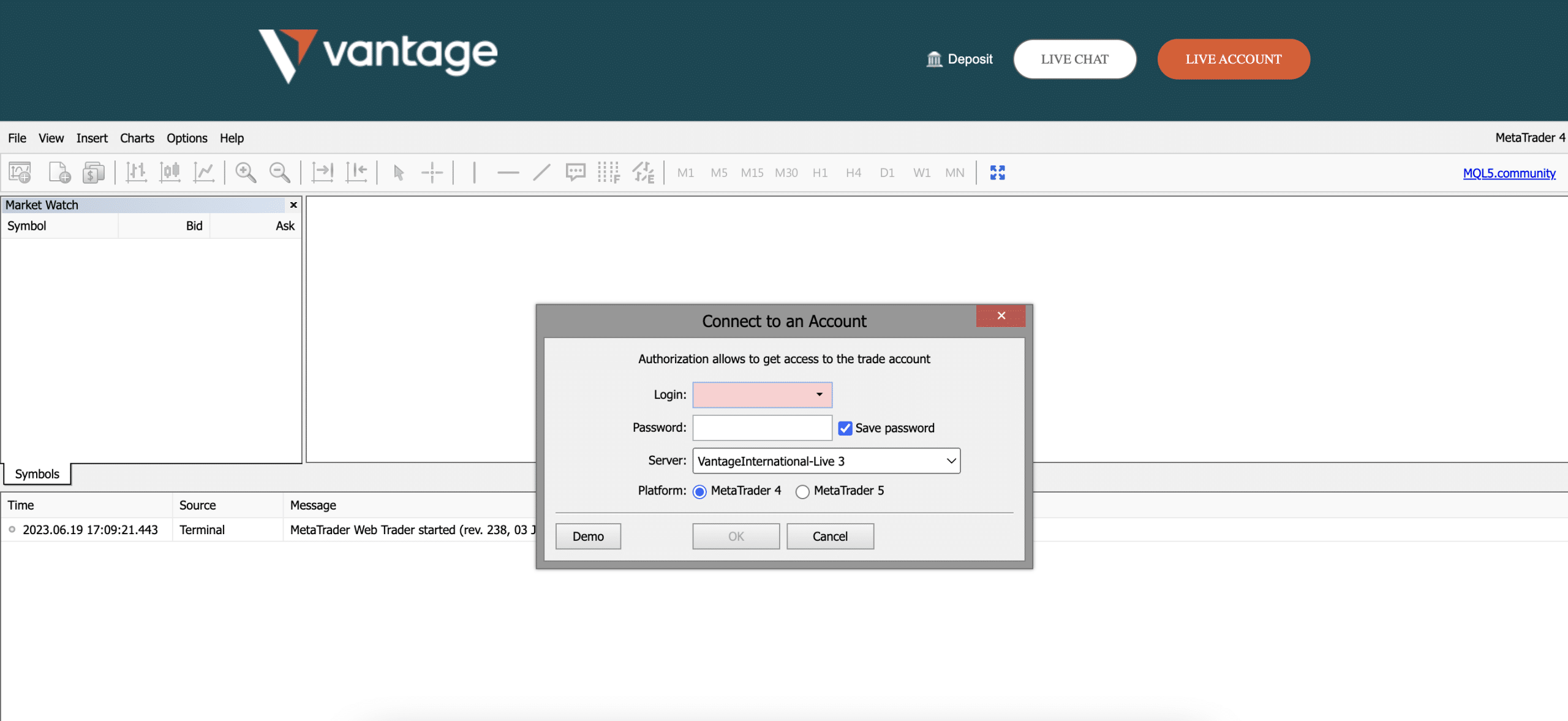Open the Login dropdown arrow
This screenshot has width=1568, height=721.
[820, 395]
